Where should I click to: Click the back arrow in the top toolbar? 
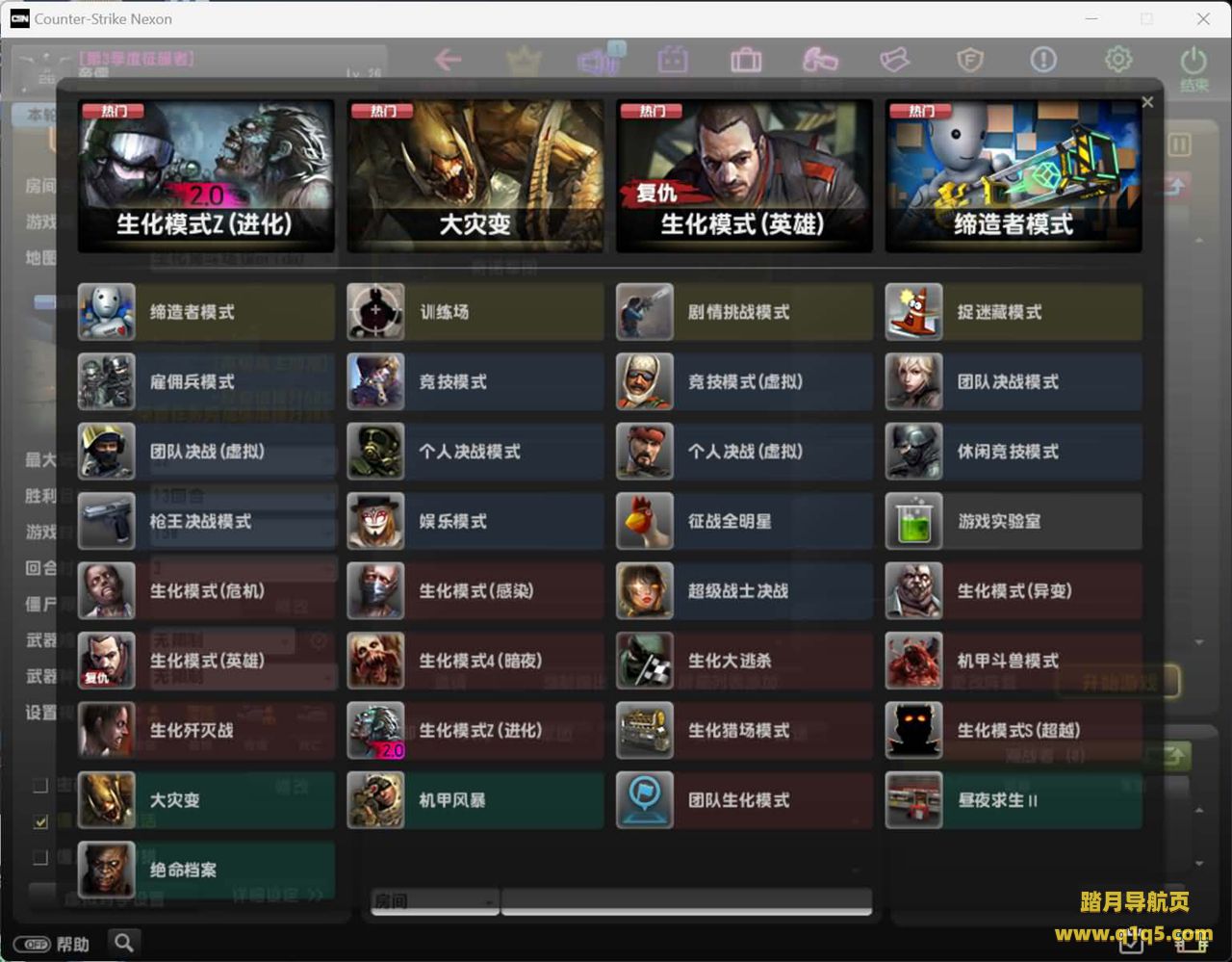[448, 60]
